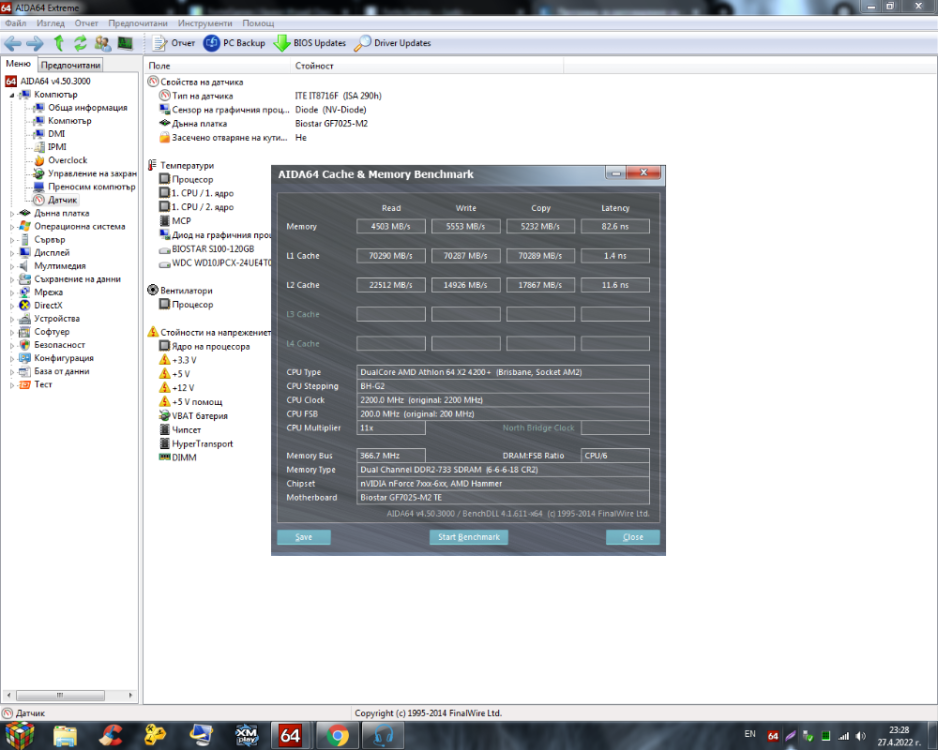This screenshot has height=750, width=938.
Task: Click the Поле column header
Action: [217, 66]
